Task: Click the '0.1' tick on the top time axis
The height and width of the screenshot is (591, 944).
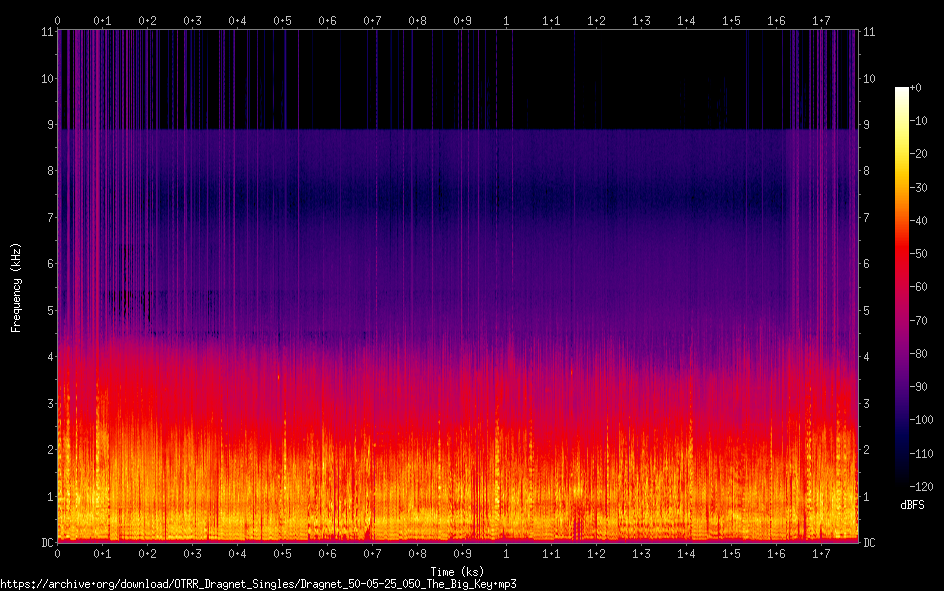Action: tap(102, 19)
